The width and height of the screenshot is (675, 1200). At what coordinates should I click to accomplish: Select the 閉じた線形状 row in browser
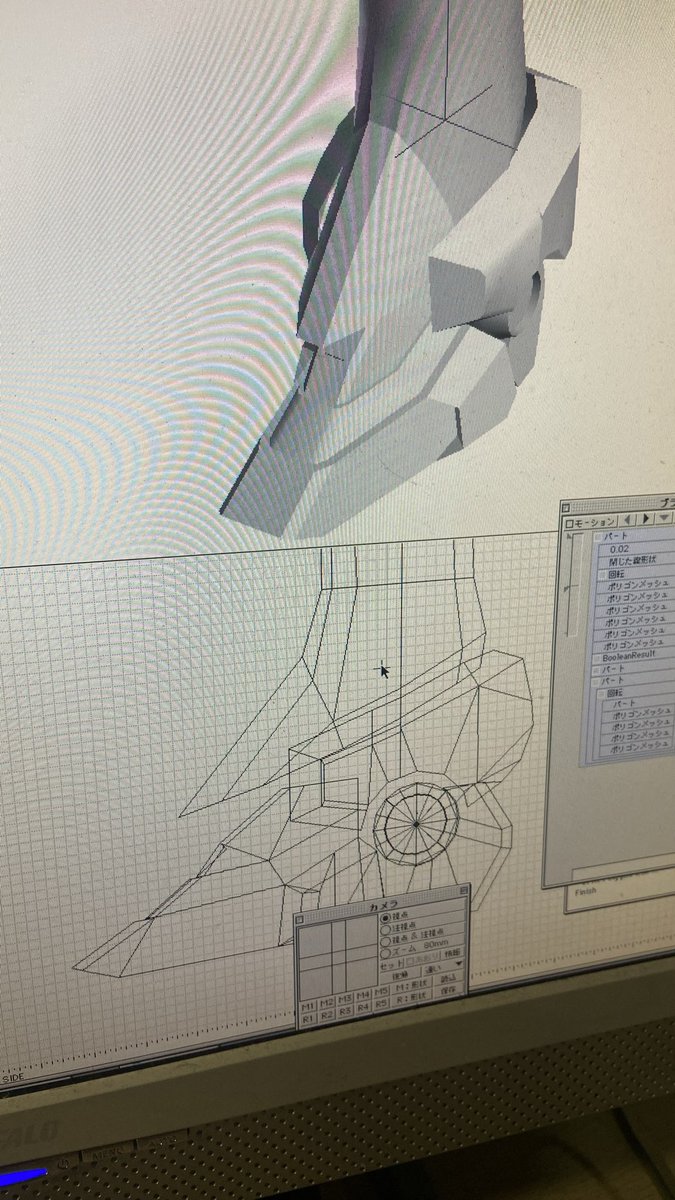(x=637, y=561)
